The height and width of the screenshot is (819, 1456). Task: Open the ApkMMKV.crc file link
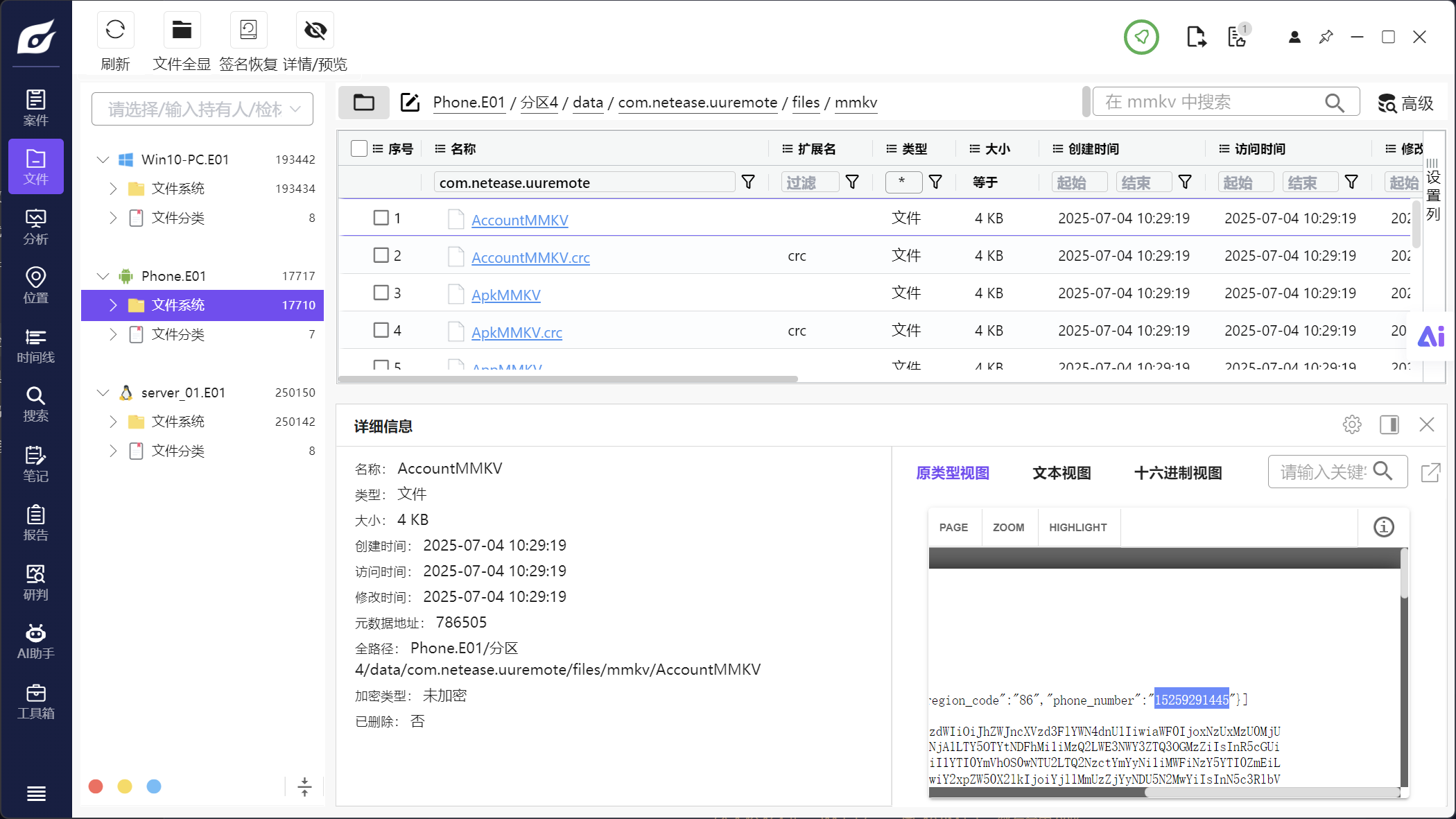click(x=517, y=332)
